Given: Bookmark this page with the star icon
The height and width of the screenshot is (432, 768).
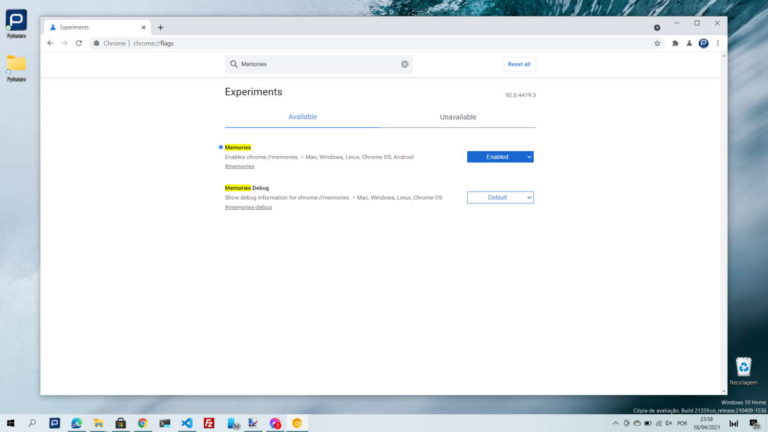Looking at the screenshot, I should (657, 43).
